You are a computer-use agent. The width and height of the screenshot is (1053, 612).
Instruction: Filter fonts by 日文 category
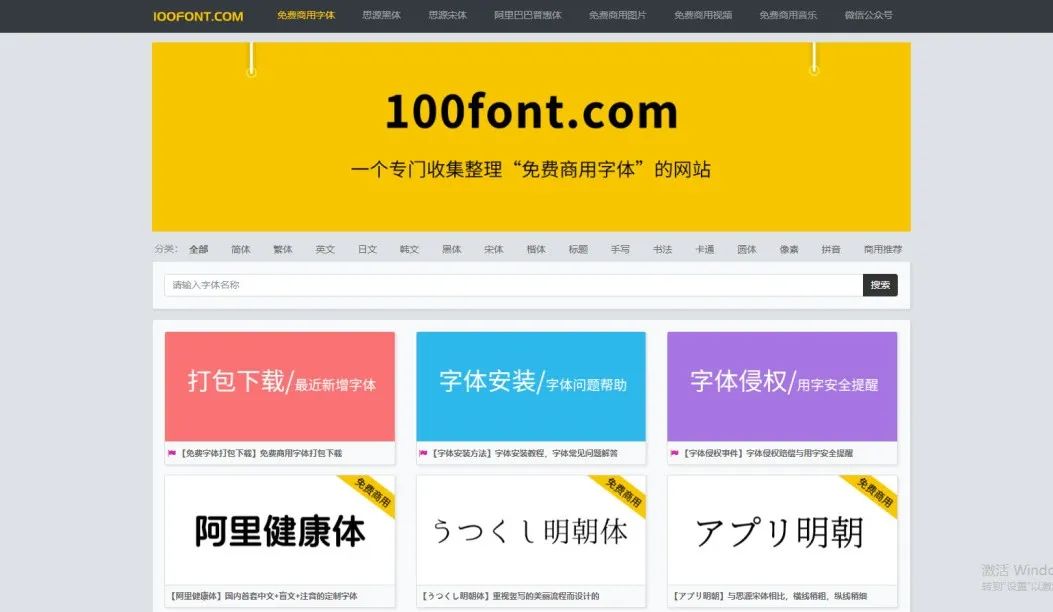click(368, 249)
